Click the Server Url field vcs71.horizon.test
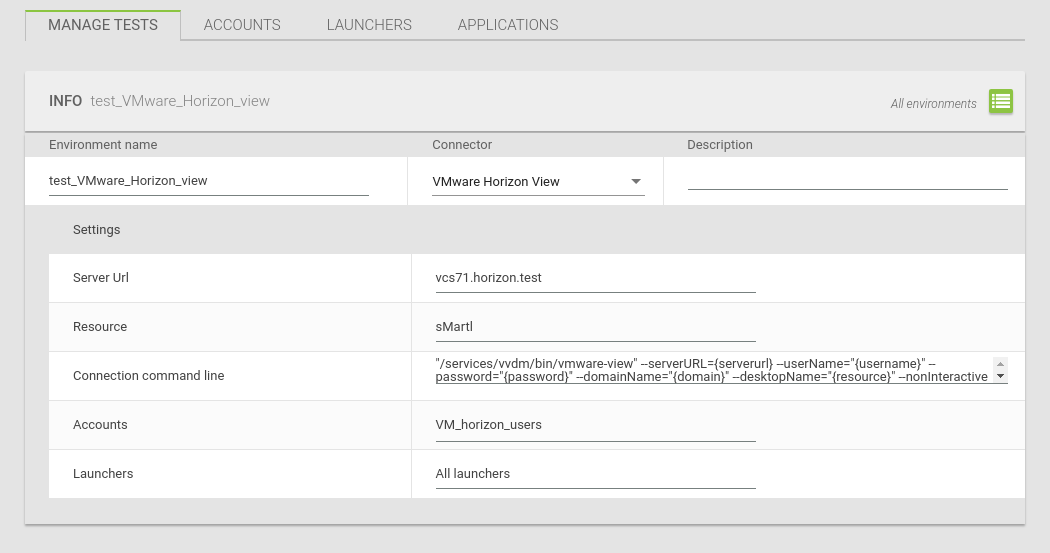1050x553 pixels. 595,278
